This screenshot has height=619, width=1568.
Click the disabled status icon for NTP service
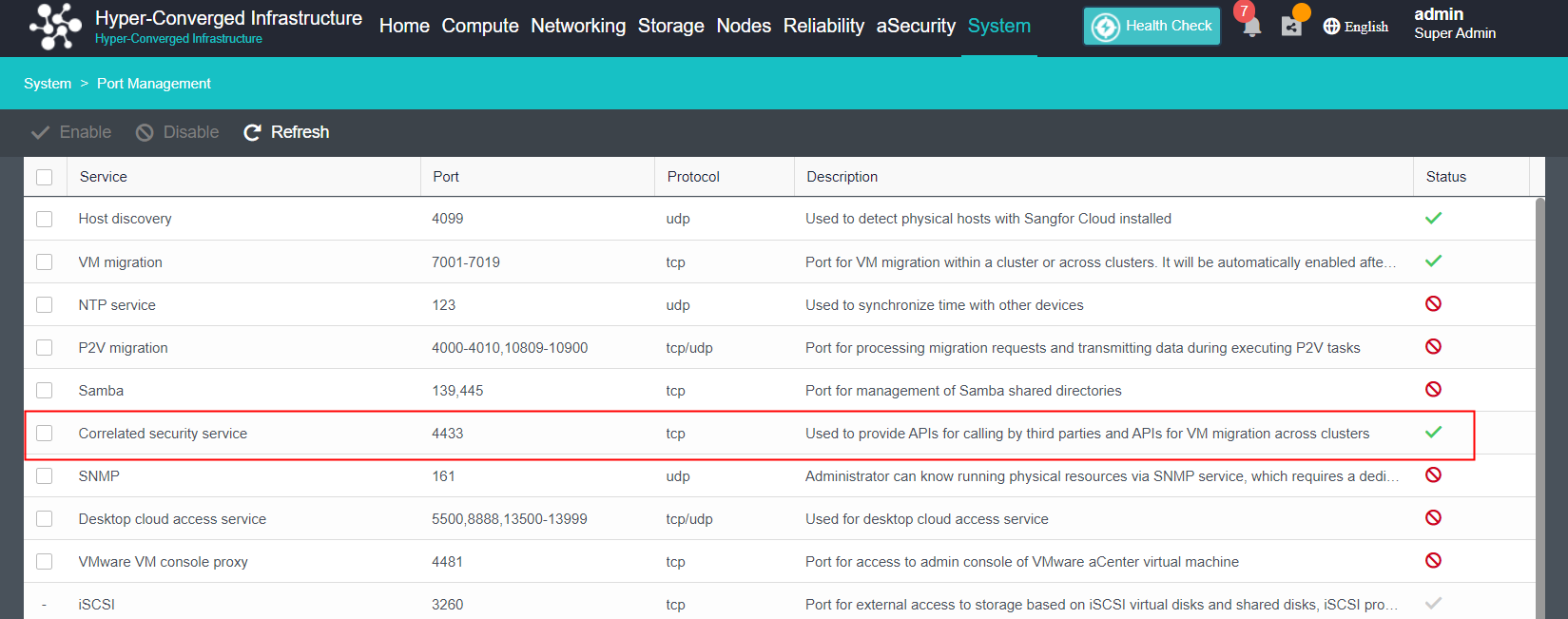(1433, 304)
